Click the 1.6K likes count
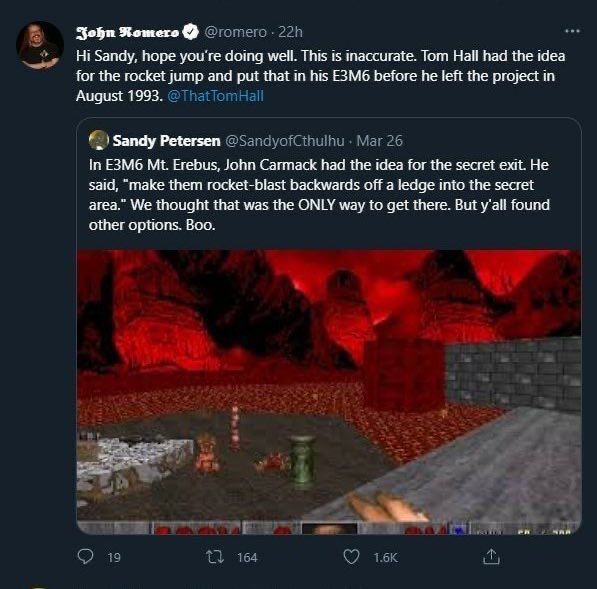 click(x=386, y=558)
